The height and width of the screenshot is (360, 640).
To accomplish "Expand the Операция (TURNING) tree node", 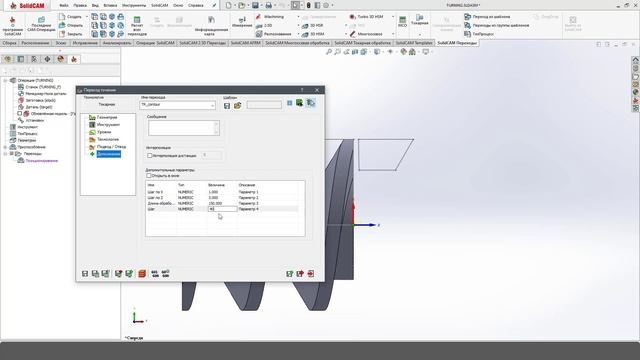I will [5, 80].
